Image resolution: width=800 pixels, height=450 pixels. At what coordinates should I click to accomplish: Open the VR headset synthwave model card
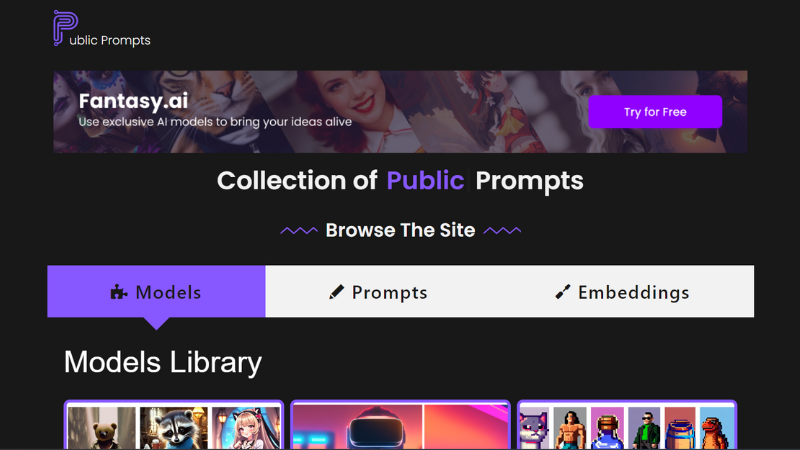401,426
